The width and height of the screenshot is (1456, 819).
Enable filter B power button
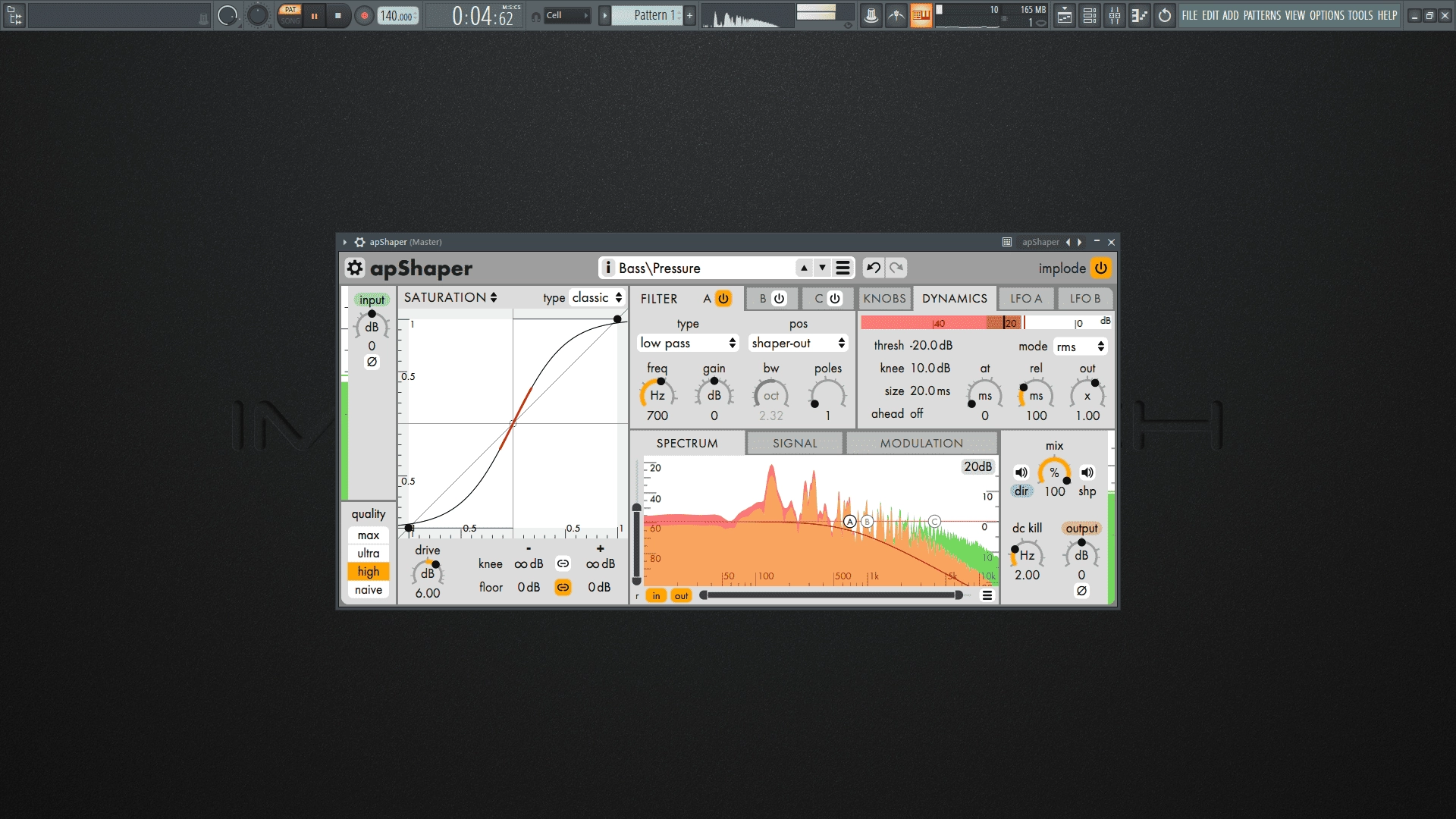(779, 298)
